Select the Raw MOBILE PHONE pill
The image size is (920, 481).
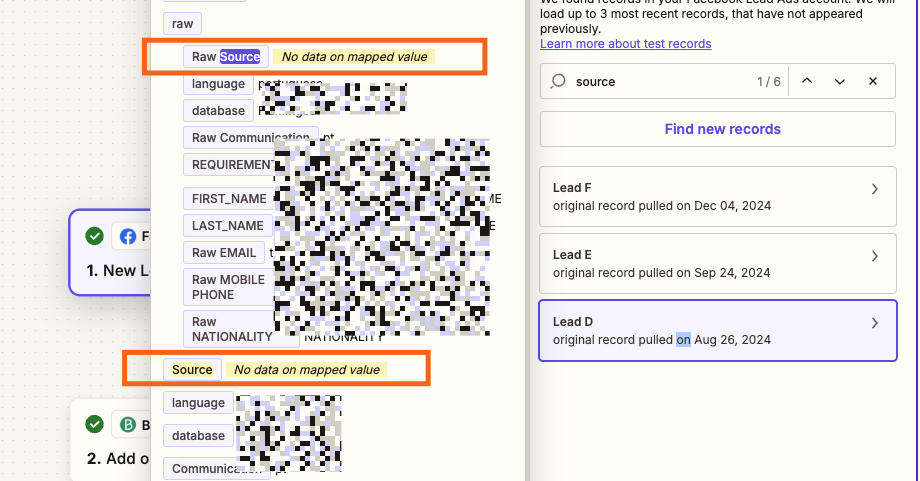(229, 287)
